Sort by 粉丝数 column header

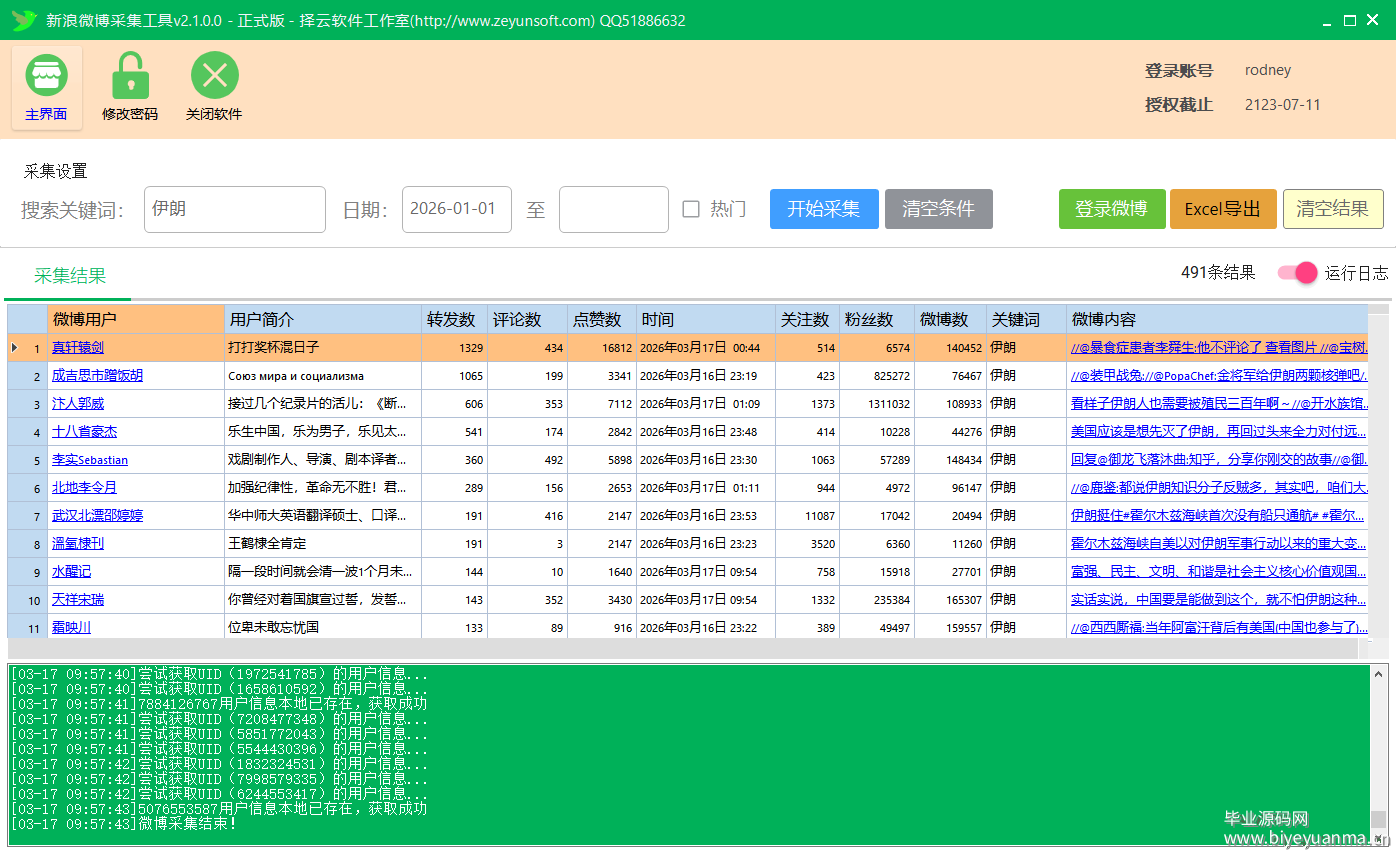pyautogui.click(x=877, y=320)
